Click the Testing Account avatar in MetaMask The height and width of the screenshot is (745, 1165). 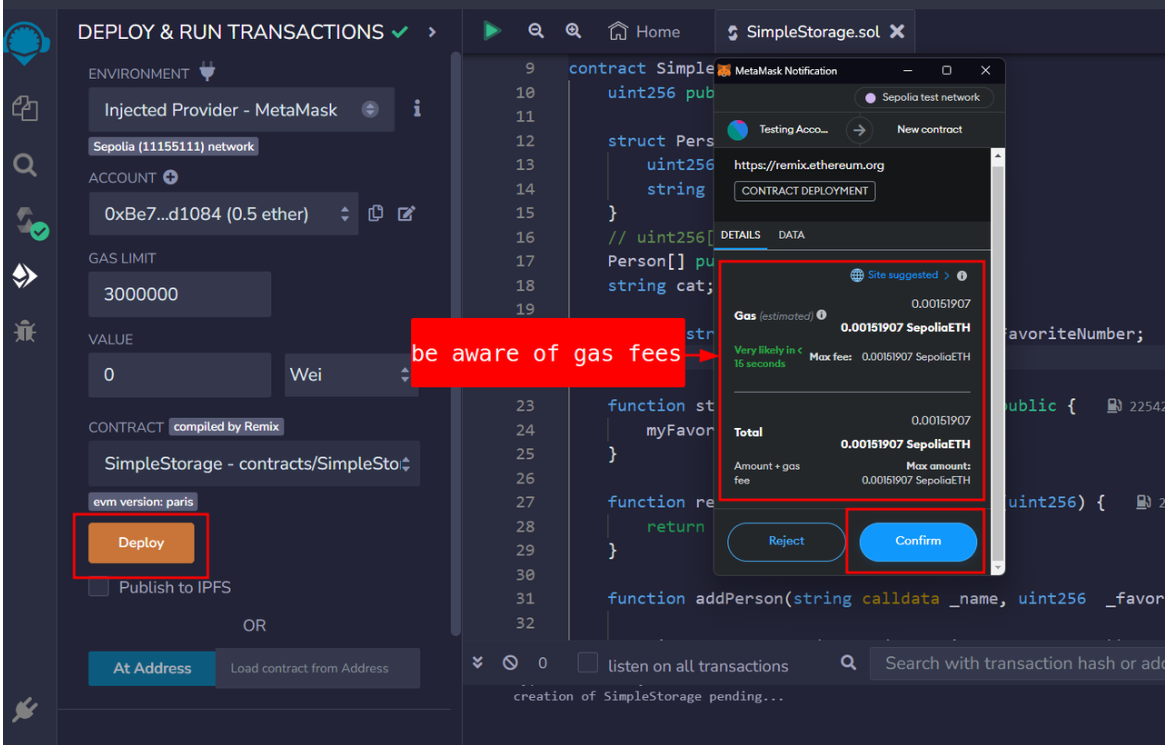tap(737, 130)
